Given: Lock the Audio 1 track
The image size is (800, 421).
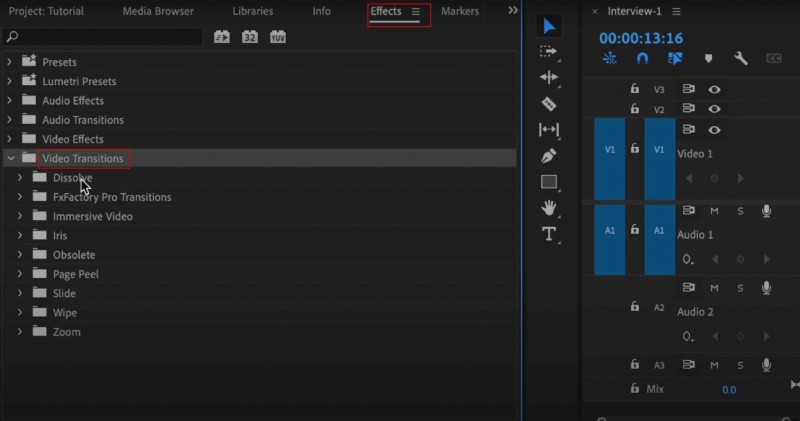Looking at the screenshot, I should 635,229.
